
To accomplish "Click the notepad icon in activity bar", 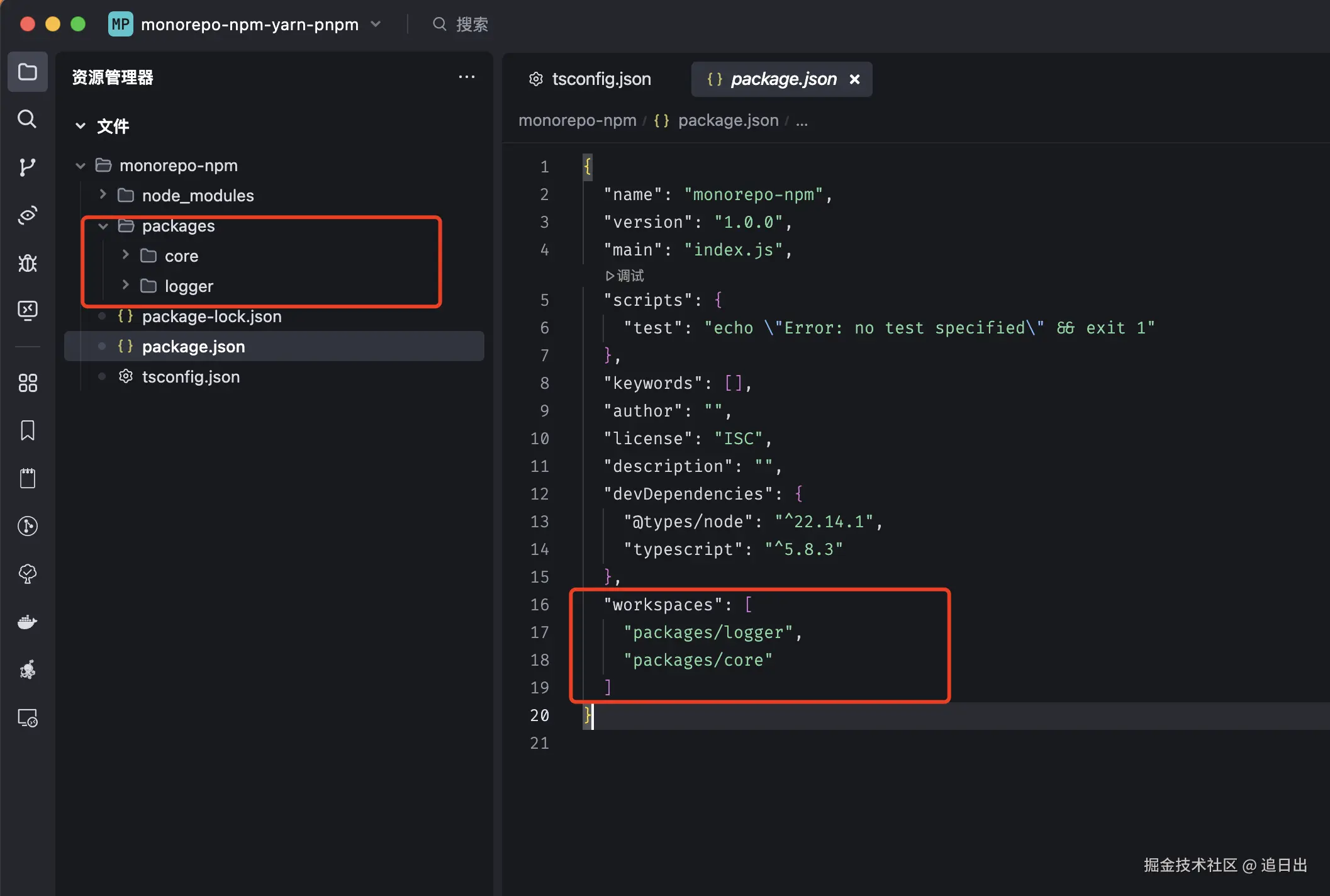I will [x=27, y=478].
